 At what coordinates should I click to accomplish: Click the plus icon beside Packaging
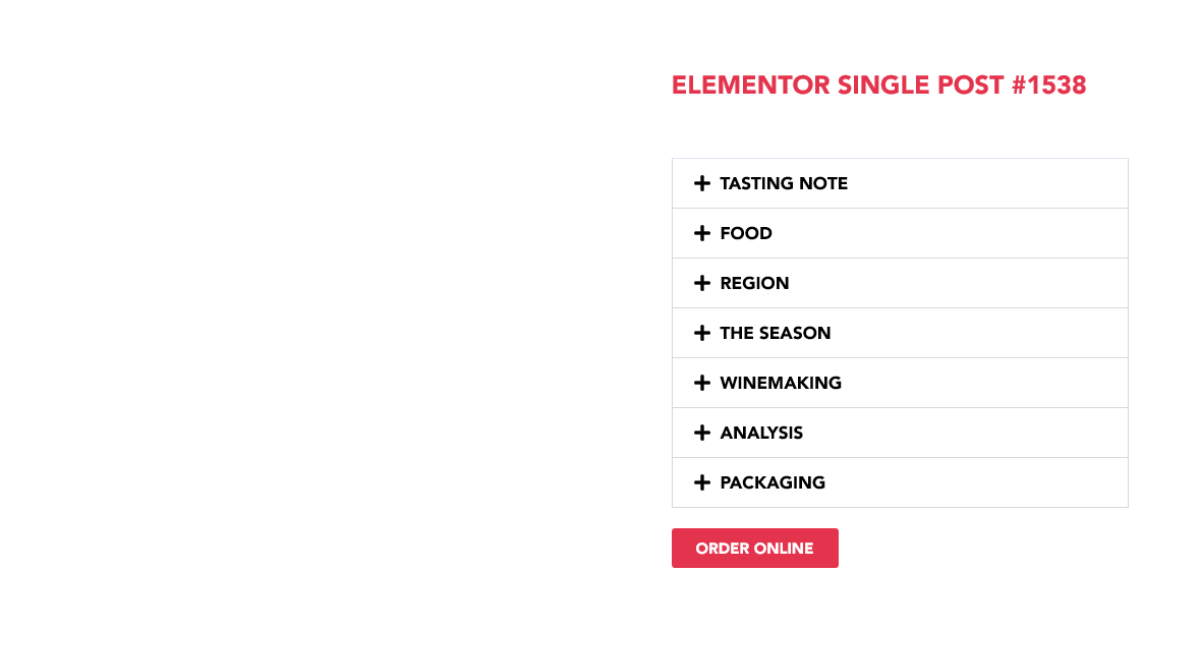pyautogui.click(x=702, y=484)
